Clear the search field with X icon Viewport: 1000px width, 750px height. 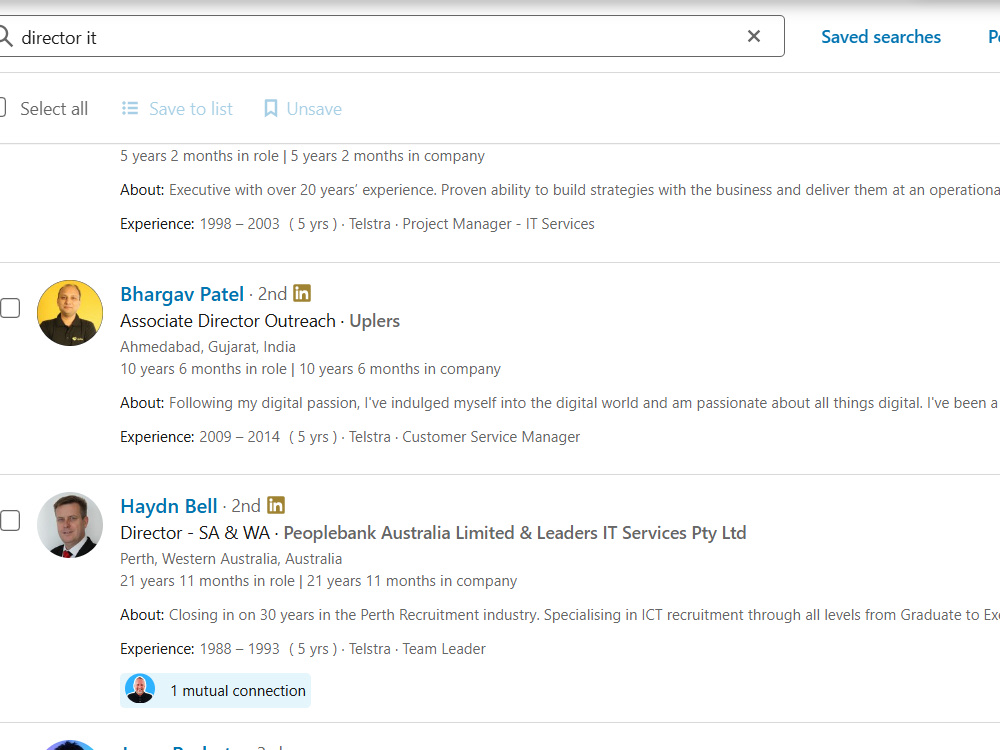(x=754, y=36)
